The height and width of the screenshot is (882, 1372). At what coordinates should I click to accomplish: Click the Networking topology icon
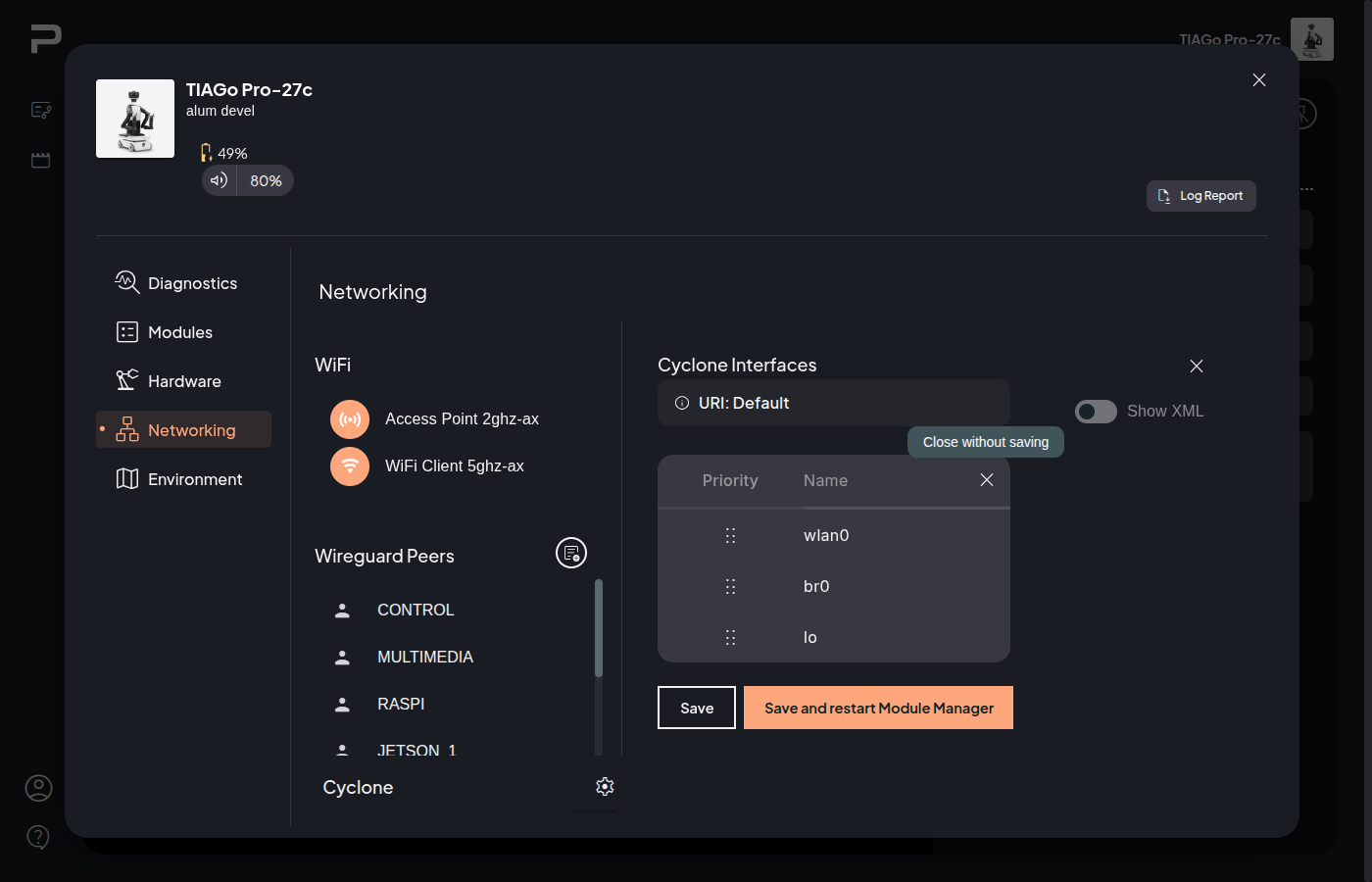tap(127, 429)
